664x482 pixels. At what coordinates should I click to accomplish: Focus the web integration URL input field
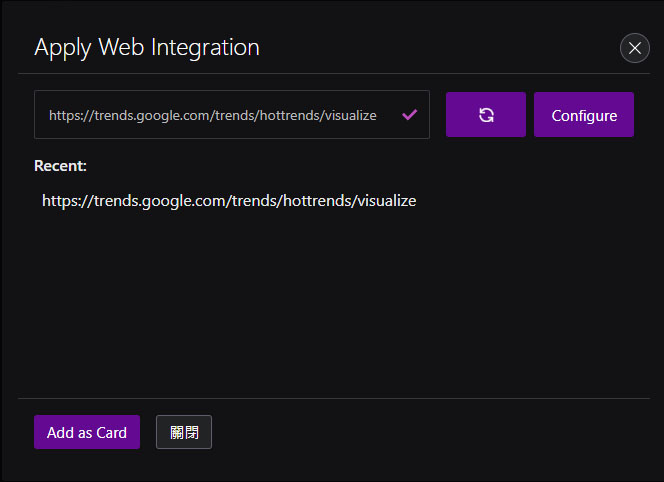point(232,114)
